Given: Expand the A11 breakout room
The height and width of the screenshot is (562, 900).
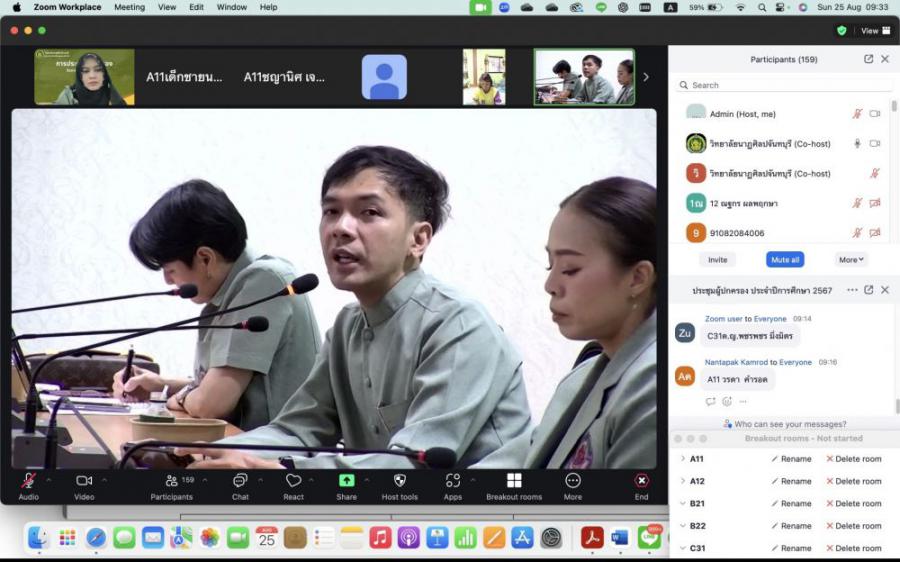Looking at the screenshot, I should 682,459.
